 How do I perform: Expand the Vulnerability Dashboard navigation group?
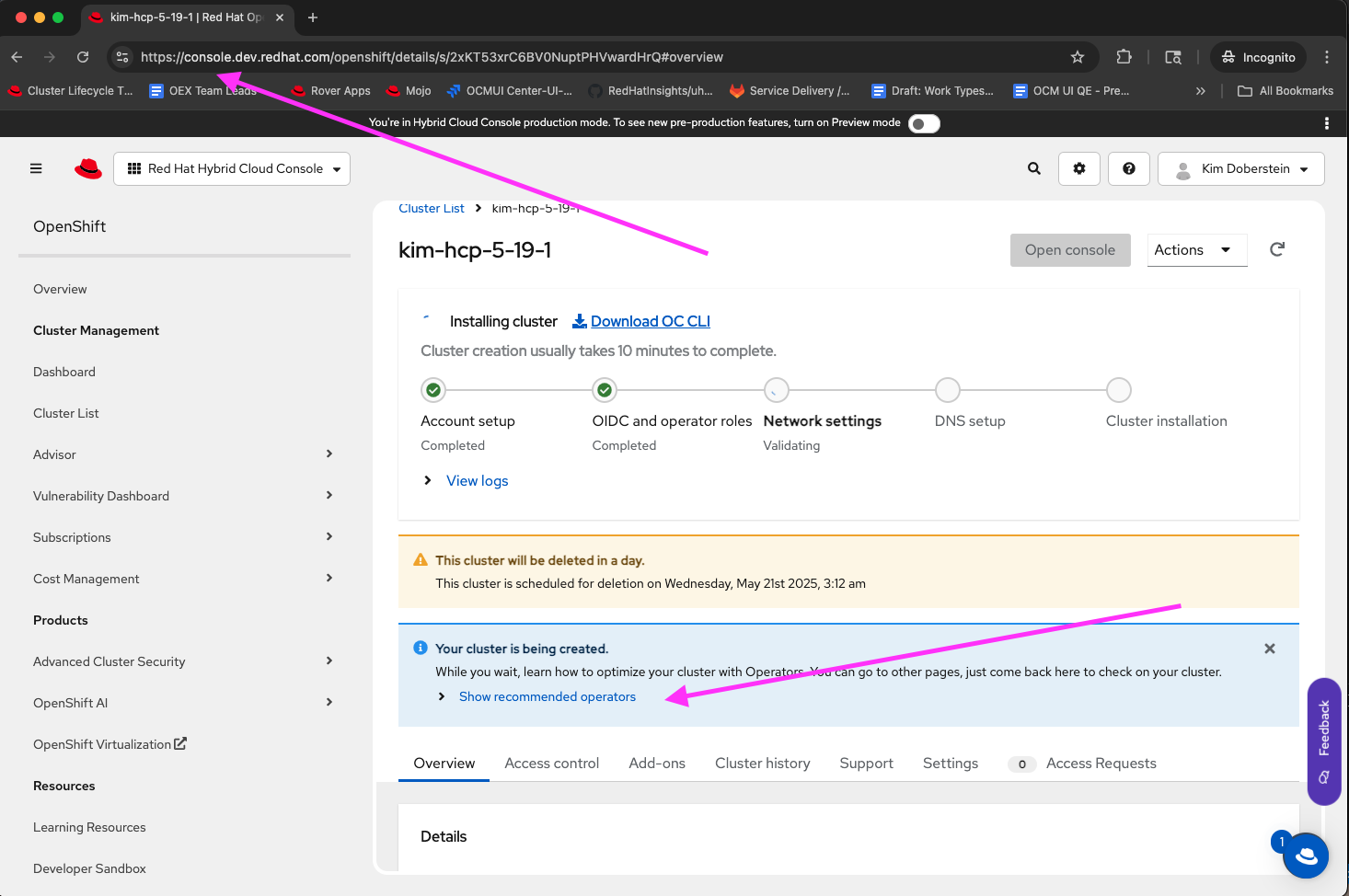point(182,496)
